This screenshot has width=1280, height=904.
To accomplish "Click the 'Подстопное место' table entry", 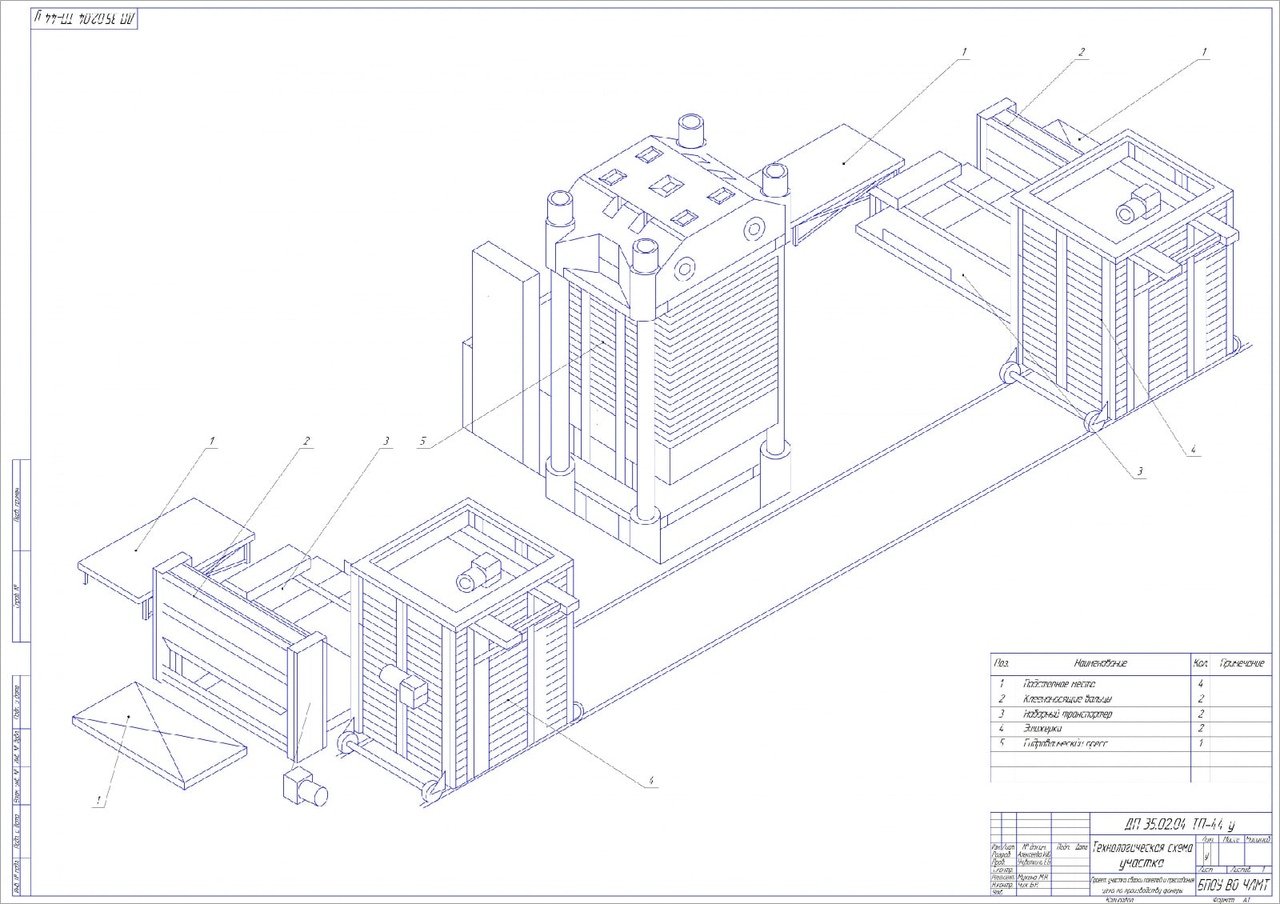I will pos(1060,682).
